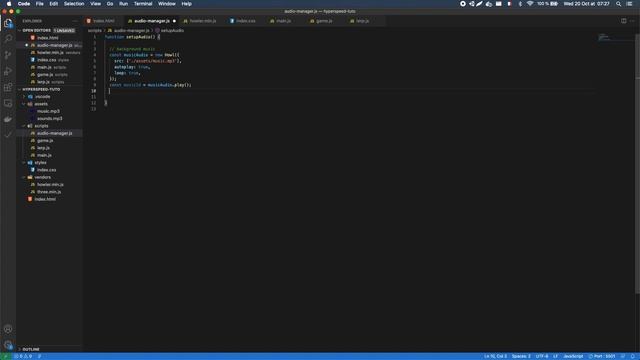640x360 pixels.
Task: Open the Apple menu
Action: (x=9, y=4)
